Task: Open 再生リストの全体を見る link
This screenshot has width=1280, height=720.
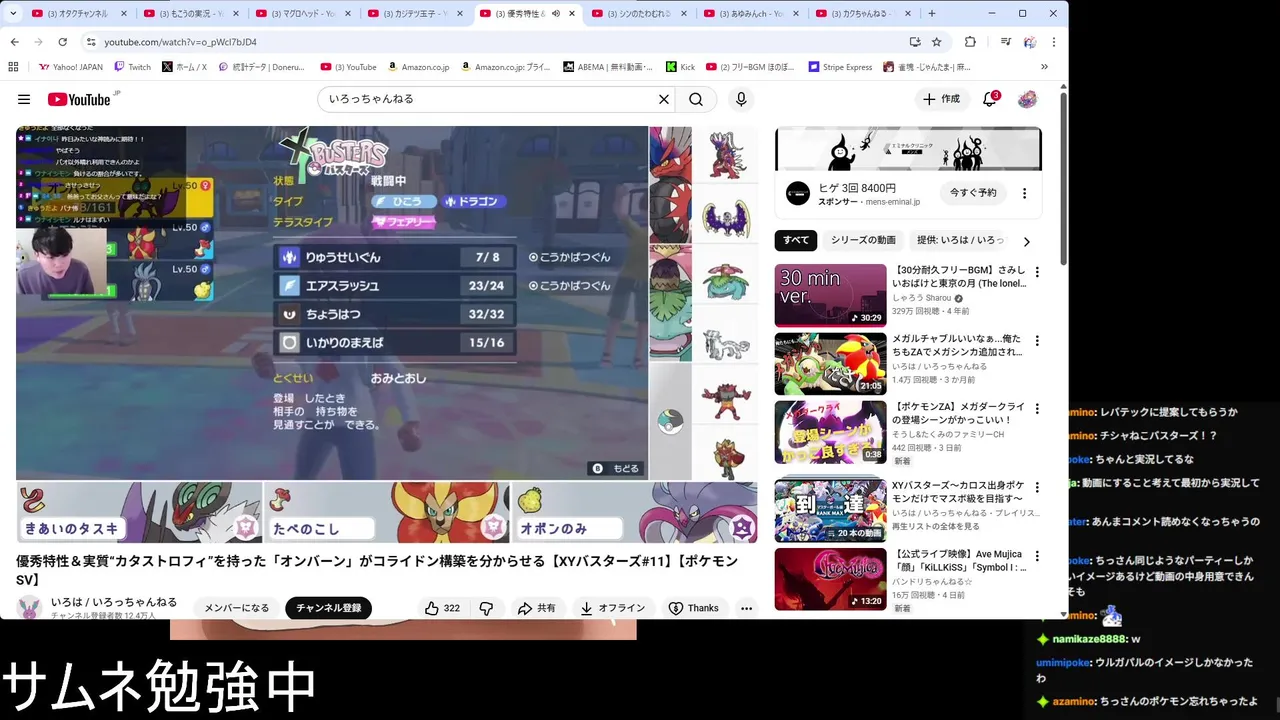Action: click(x=936, y=526)
